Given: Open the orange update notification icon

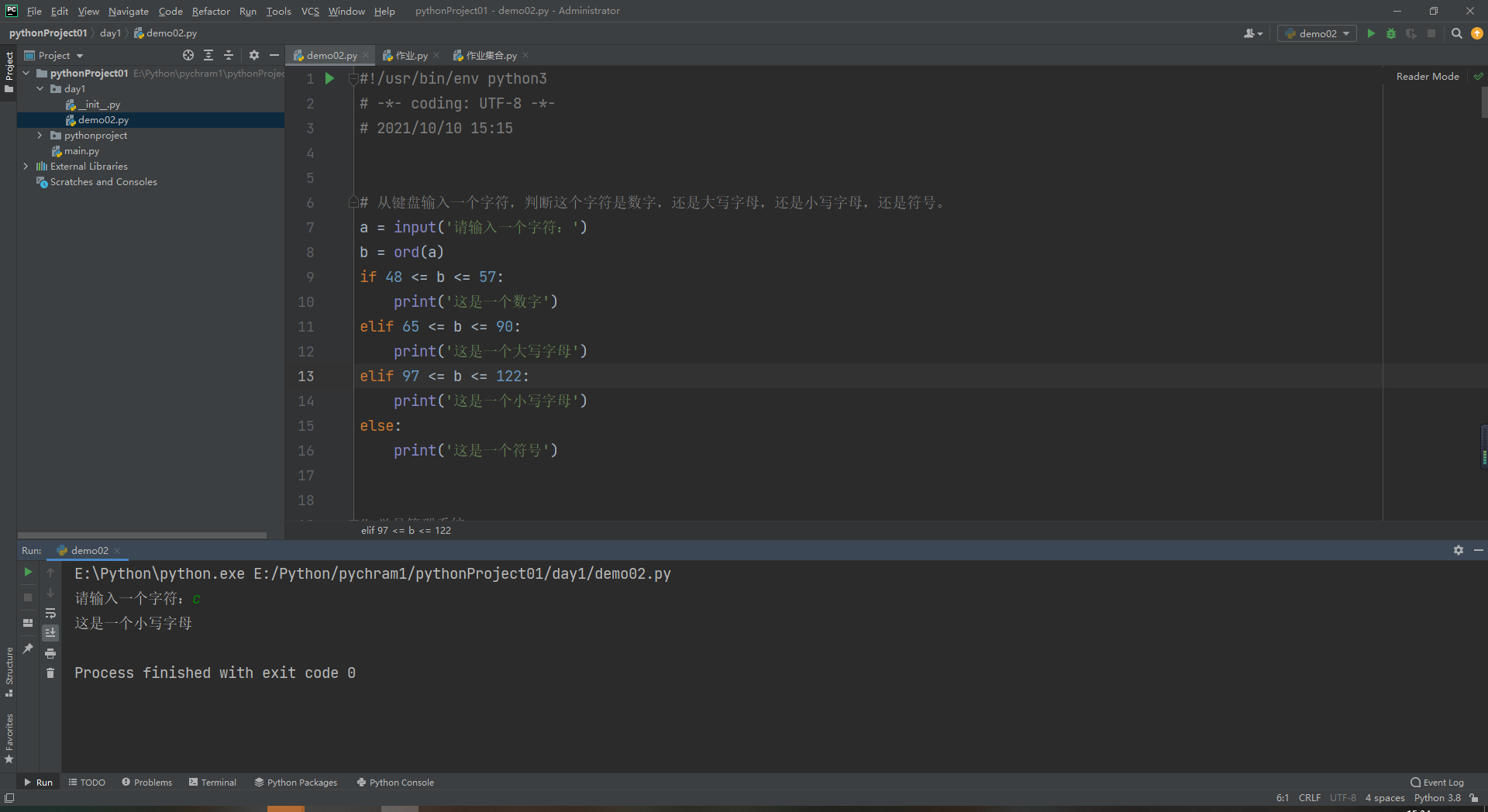Looking at the screenshot, I should tap(1477, 33).
